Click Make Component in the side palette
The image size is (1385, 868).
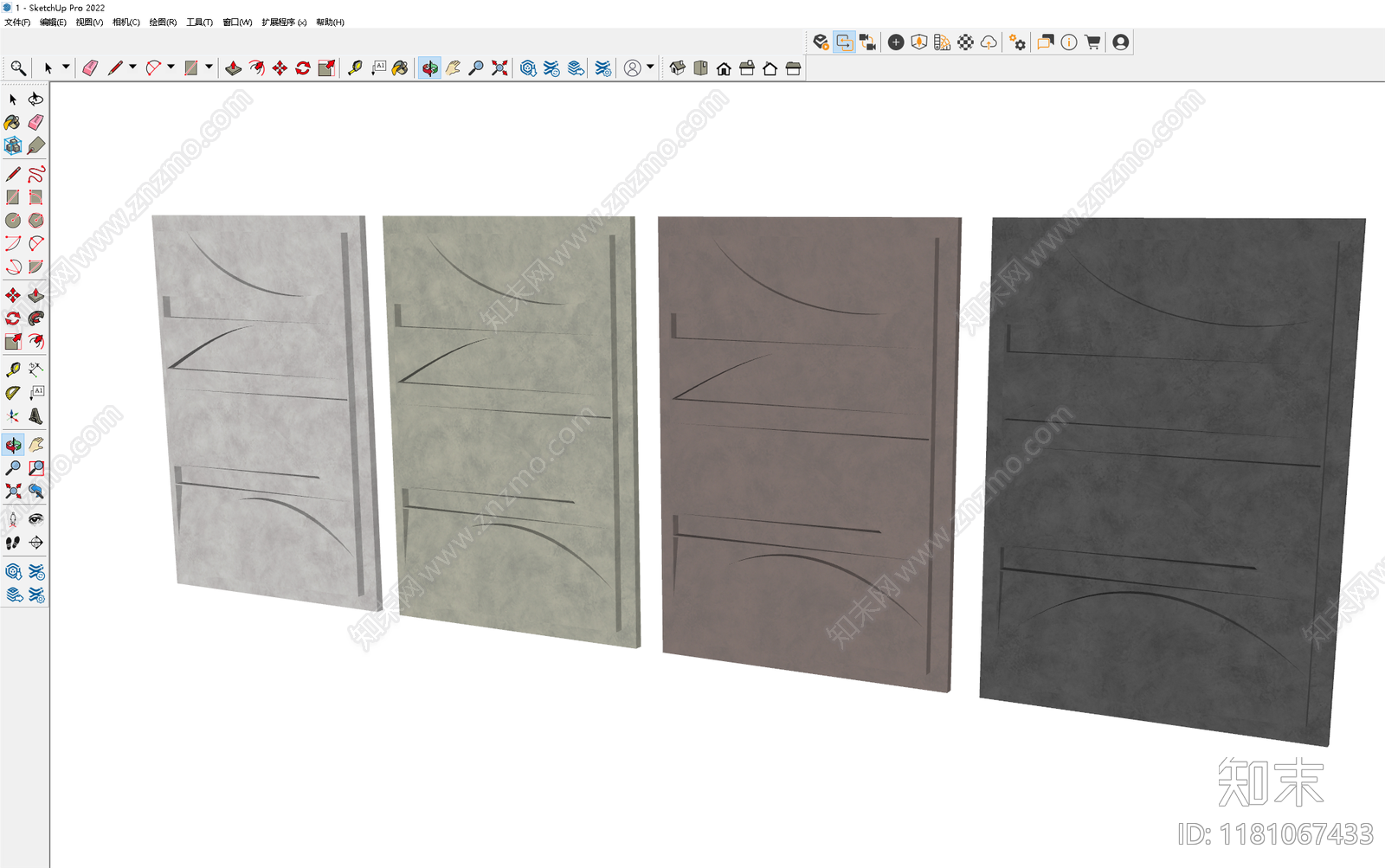pyautogui.click(x=13, y=145)
